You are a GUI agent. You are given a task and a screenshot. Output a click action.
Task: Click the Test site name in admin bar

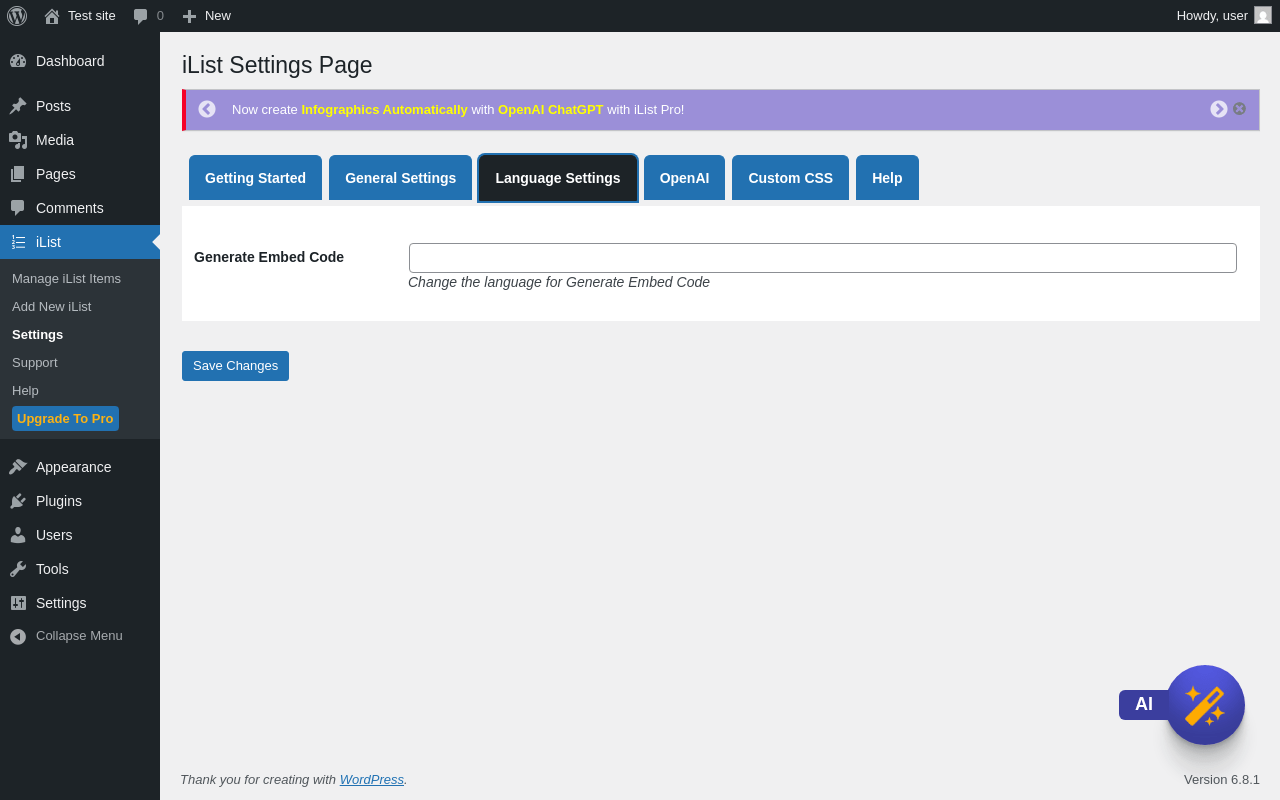point(92,16)
